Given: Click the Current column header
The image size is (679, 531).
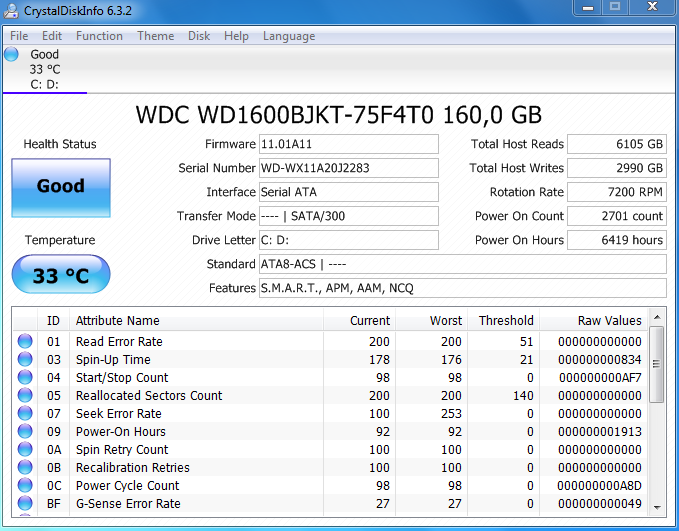Looking at the screenshot, I should coord(359,321).
